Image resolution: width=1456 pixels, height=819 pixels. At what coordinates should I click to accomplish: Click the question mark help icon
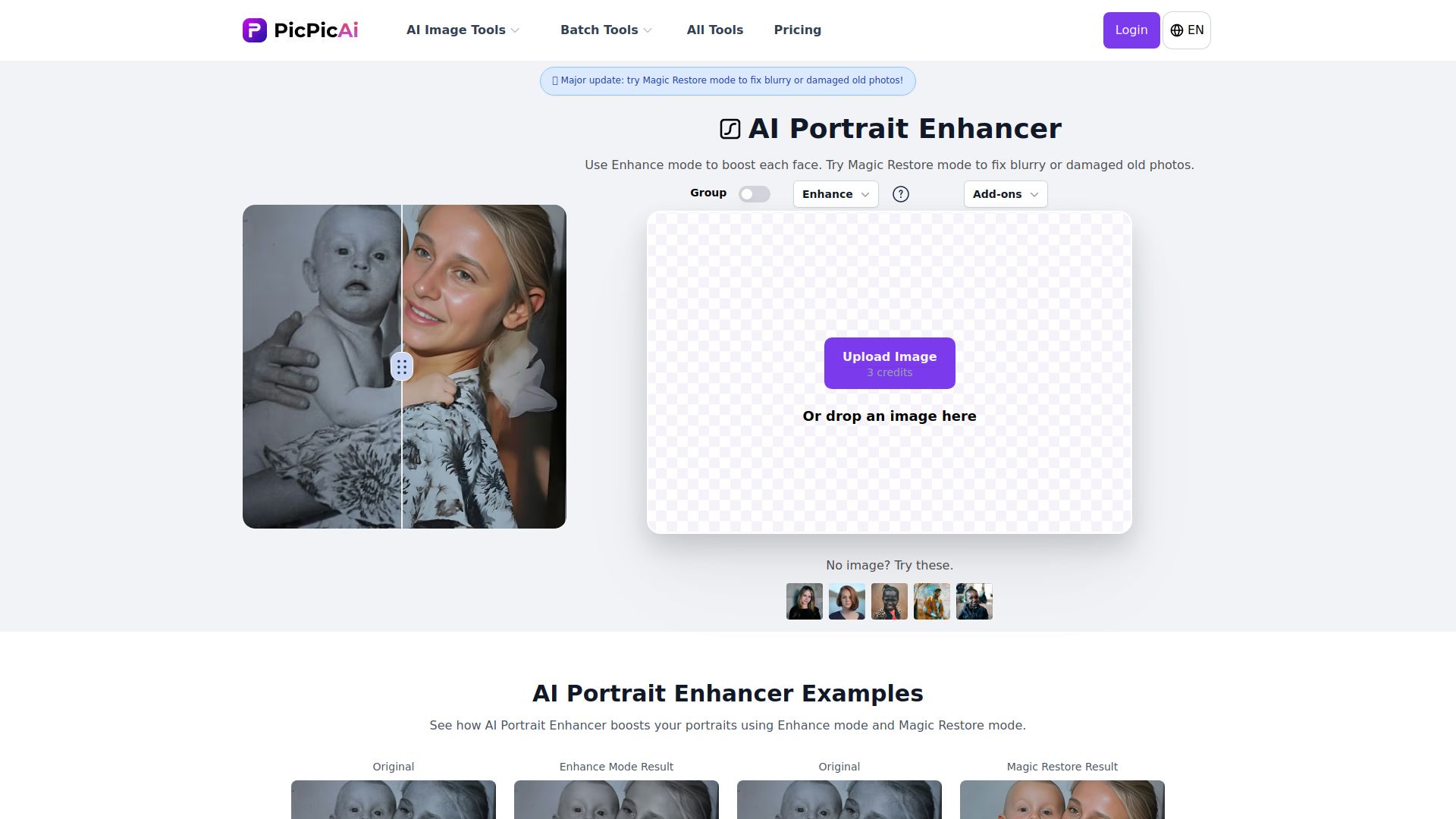tap(901, 194)
